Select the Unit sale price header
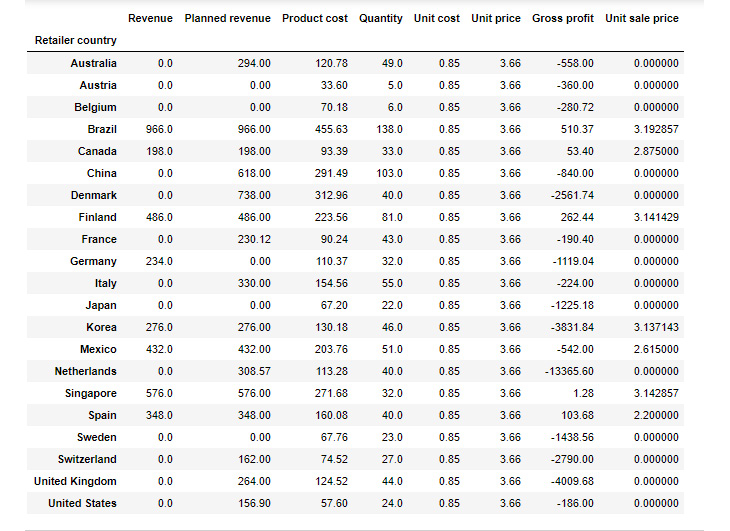 click(x=642, y=19)
